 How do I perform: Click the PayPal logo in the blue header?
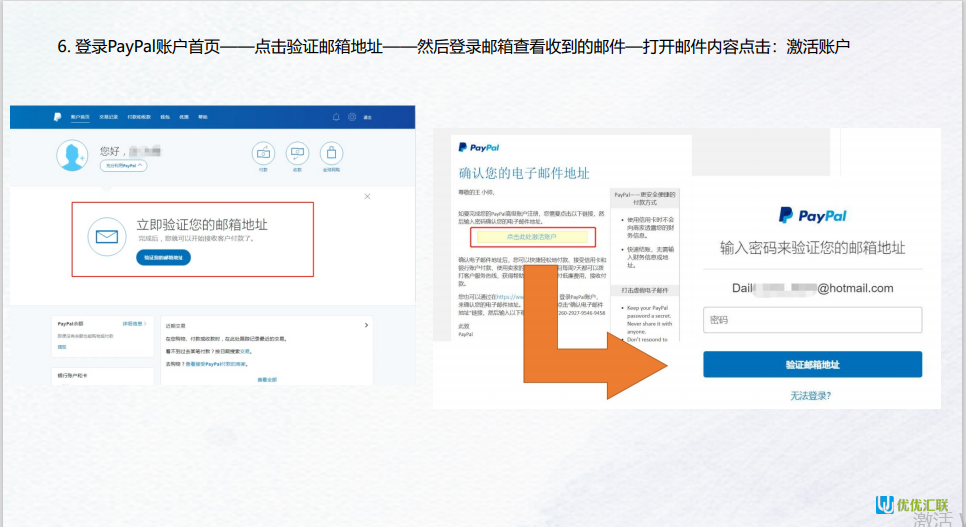pyautogui.click(x=57, y=116)
